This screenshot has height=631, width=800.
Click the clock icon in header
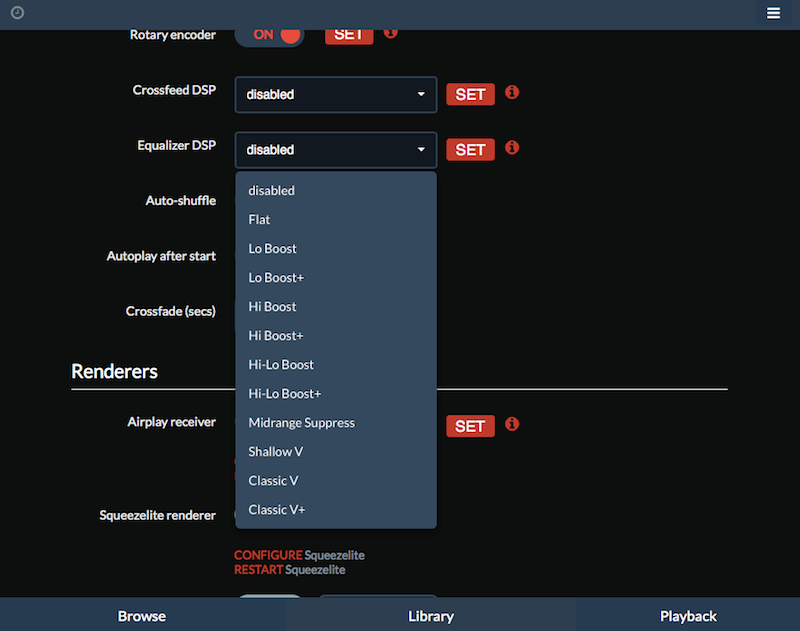tap(17, 13)
